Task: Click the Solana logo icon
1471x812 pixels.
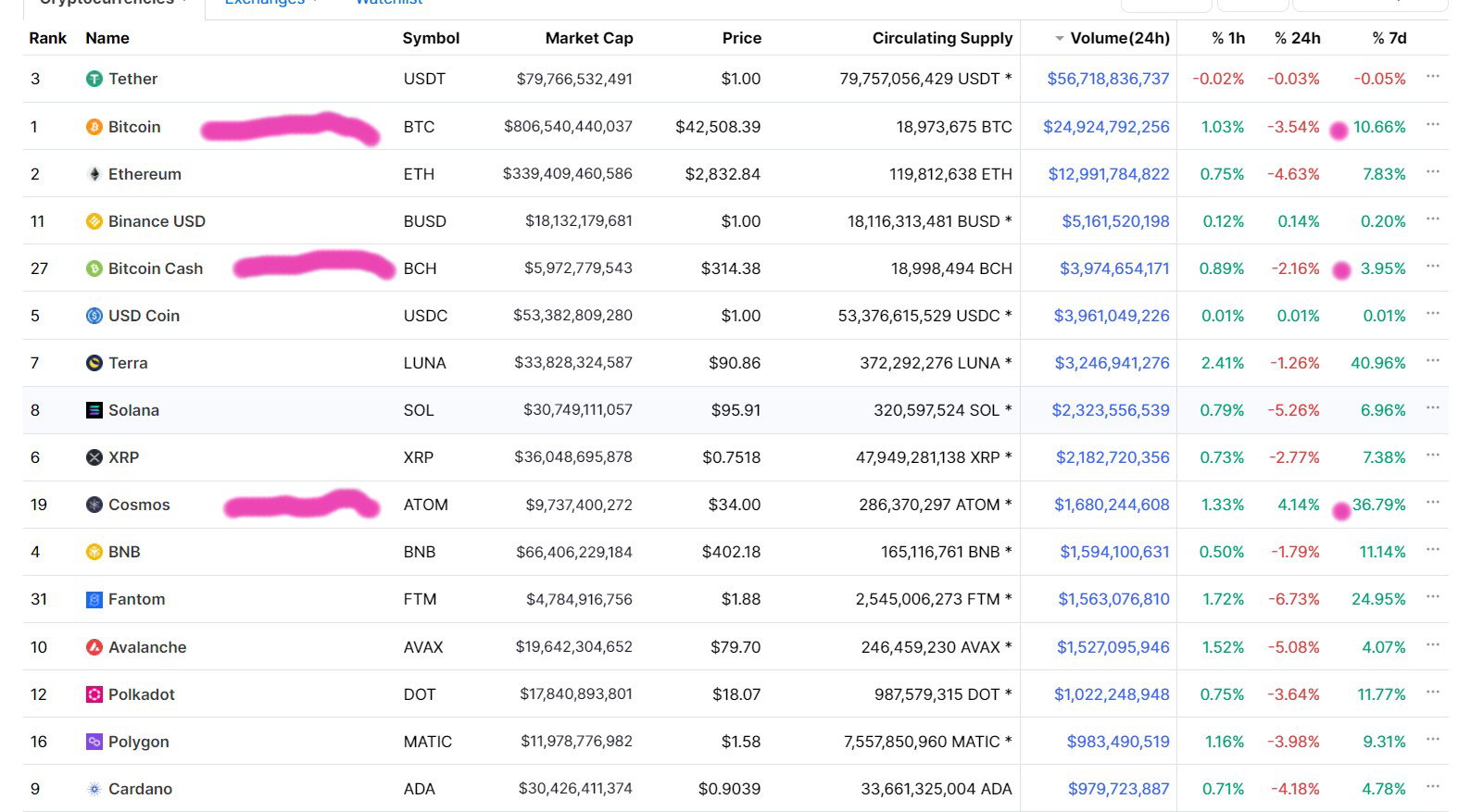Action: (x=94, y=410)
